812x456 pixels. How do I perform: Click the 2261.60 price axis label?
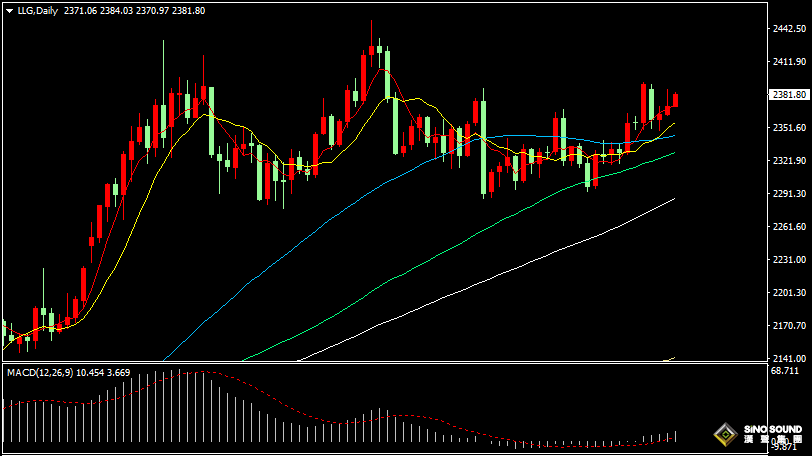pyautogui.click(x=788, y=226)
